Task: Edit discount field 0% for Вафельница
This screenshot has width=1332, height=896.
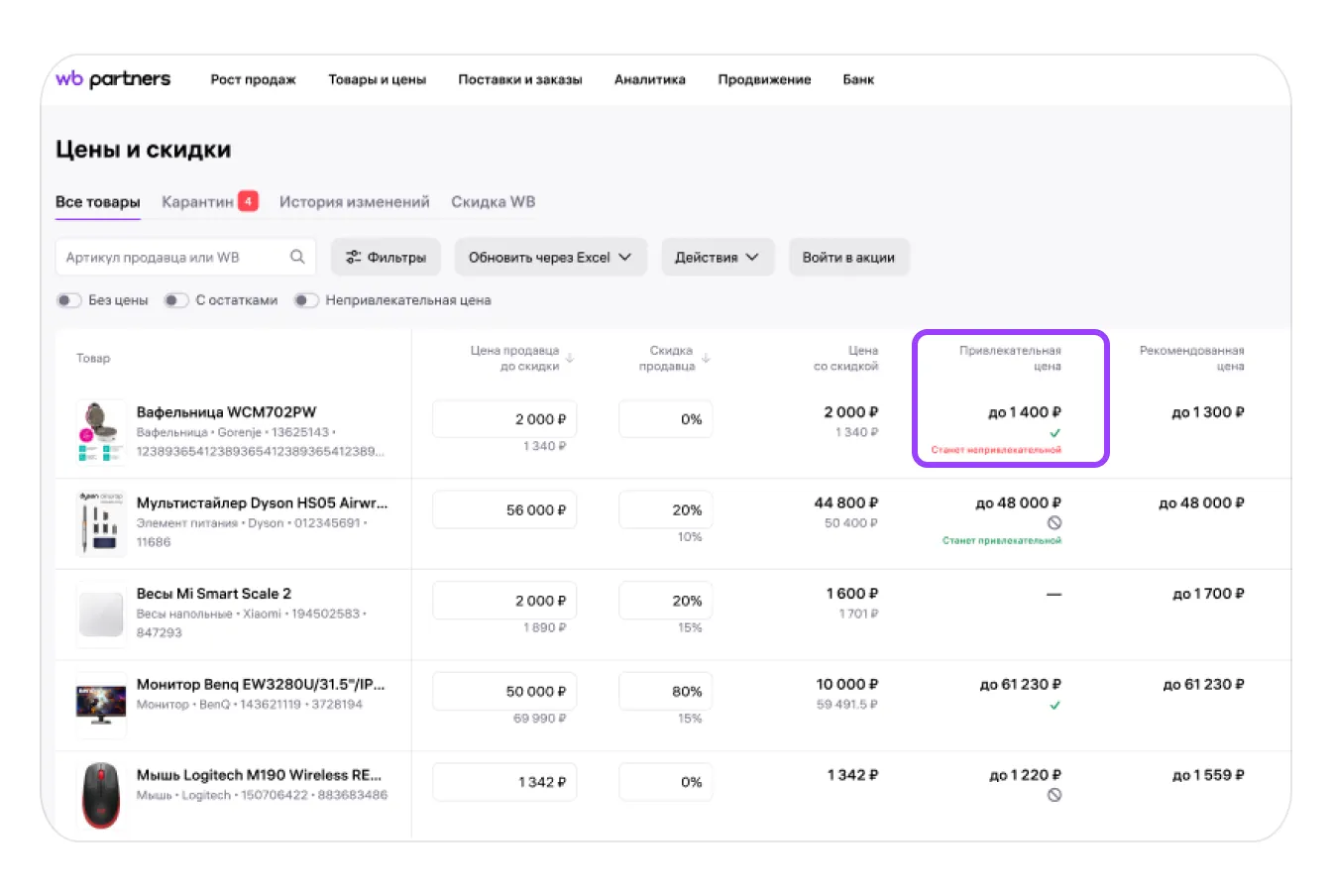Action: (665, 419)
